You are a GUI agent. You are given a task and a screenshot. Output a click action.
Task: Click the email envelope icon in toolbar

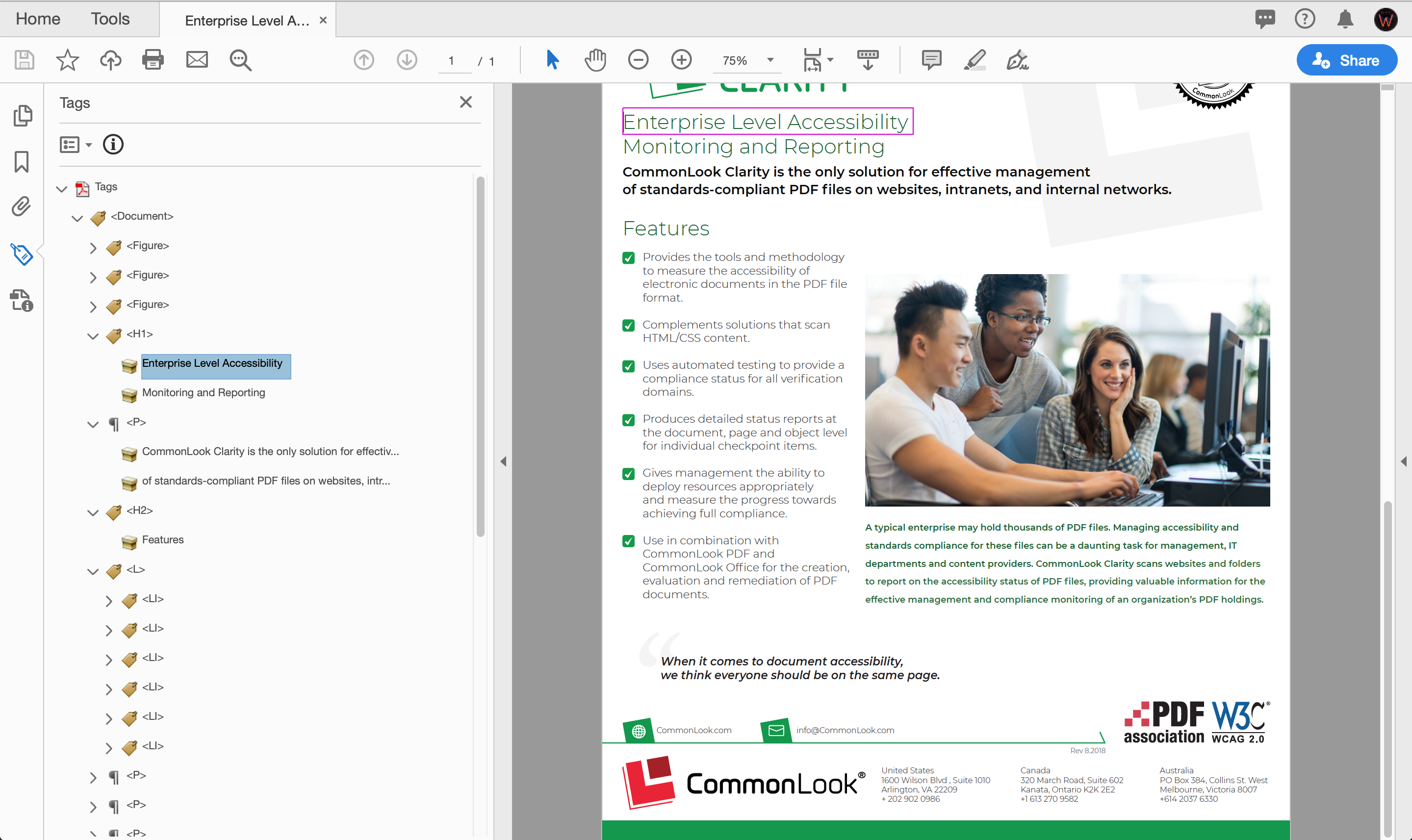pos(197,59)
